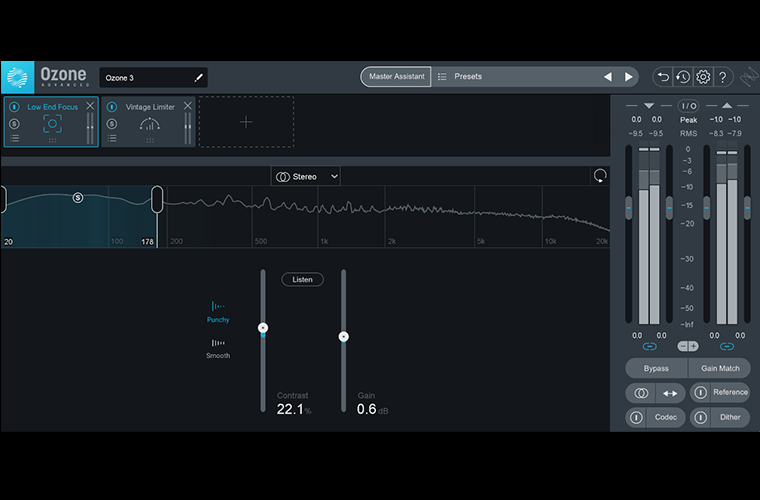
Task: Open the settings gear
Action: click(703, 77)
